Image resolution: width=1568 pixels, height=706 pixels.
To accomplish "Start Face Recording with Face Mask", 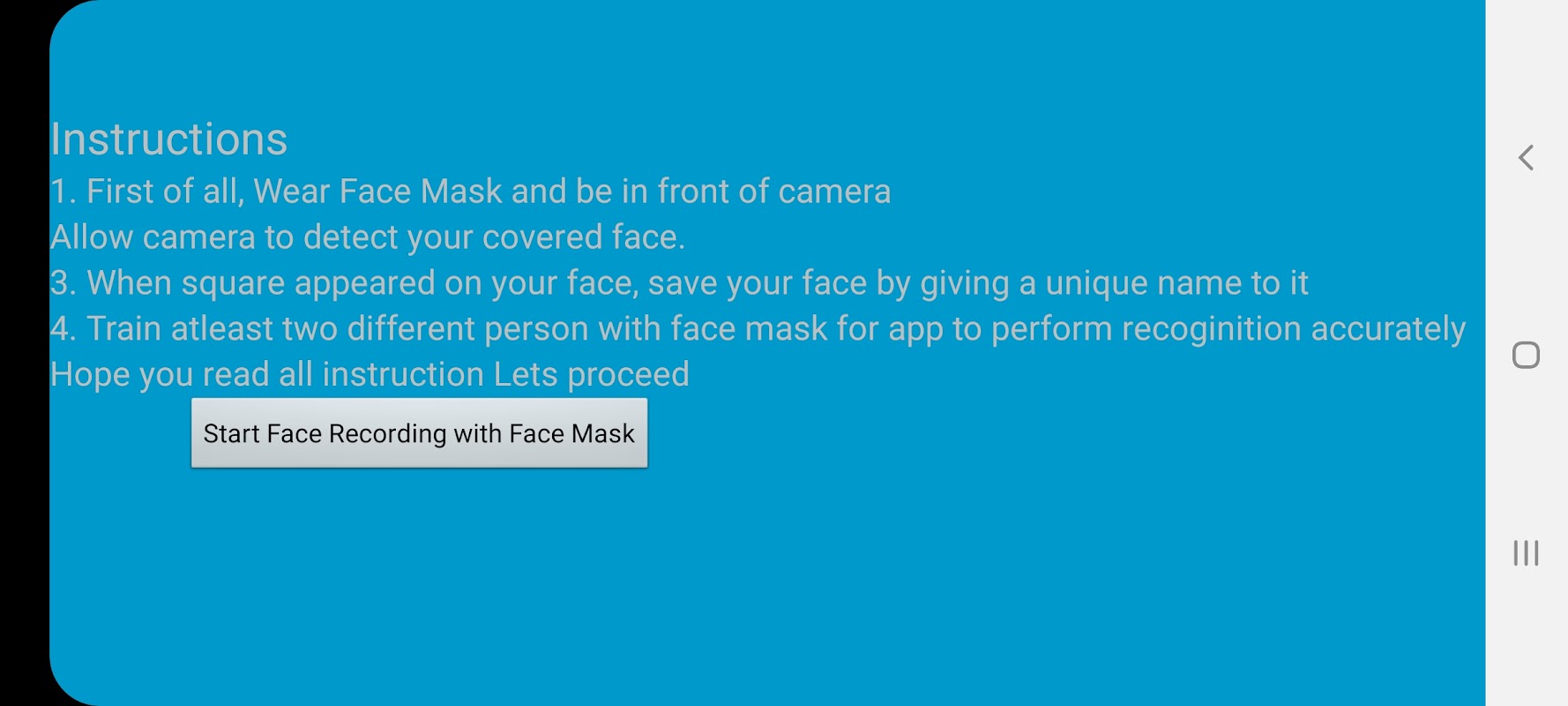I will (419, 433).
